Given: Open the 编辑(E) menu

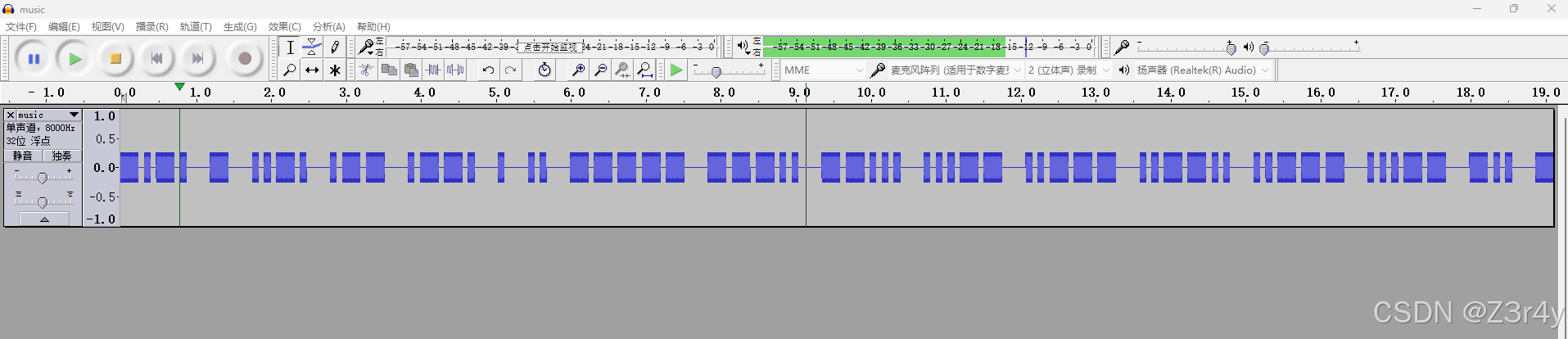Looking at the screenshot, I should [64, 27].
